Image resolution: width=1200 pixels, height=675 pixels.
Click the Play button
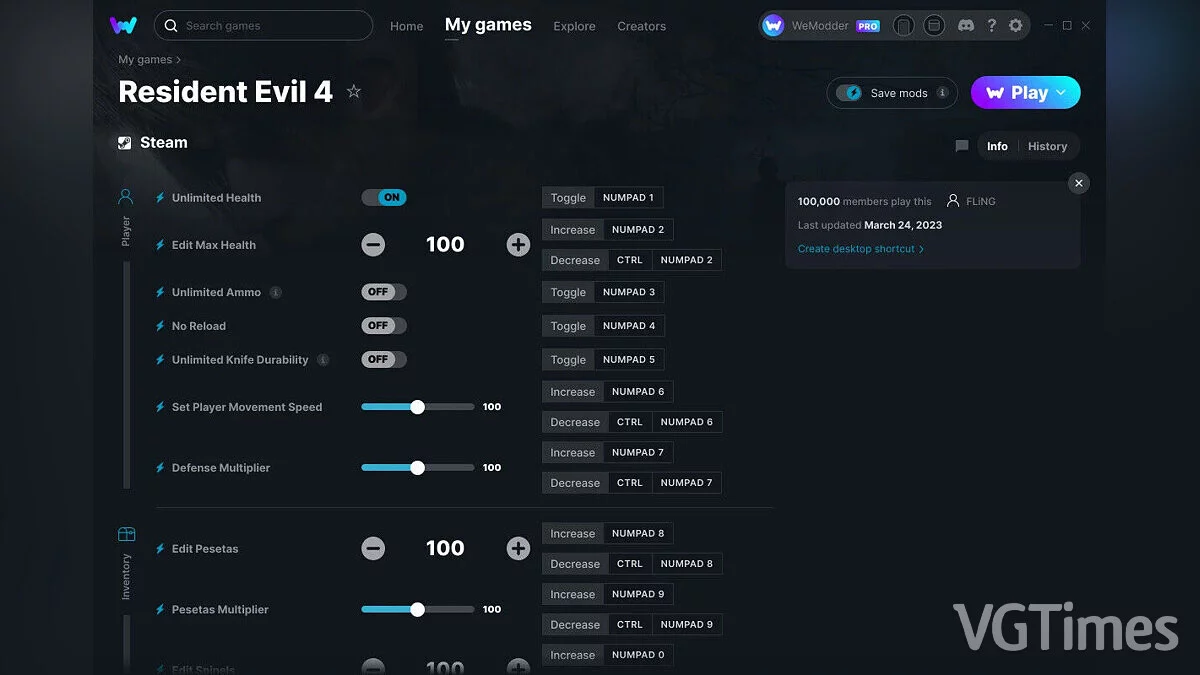coord(1026,93)
